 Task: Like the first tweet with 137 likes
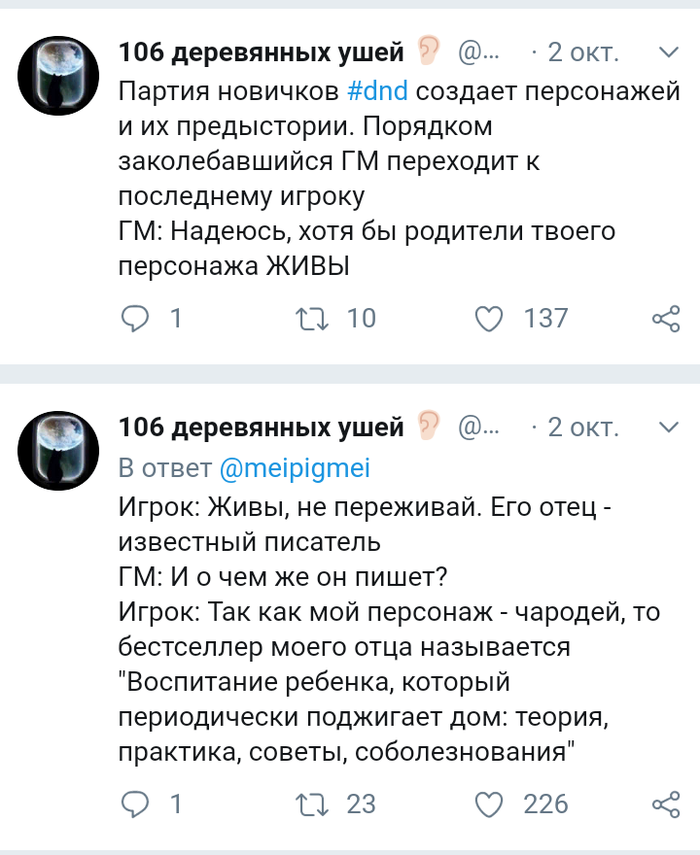pos(488,318)
